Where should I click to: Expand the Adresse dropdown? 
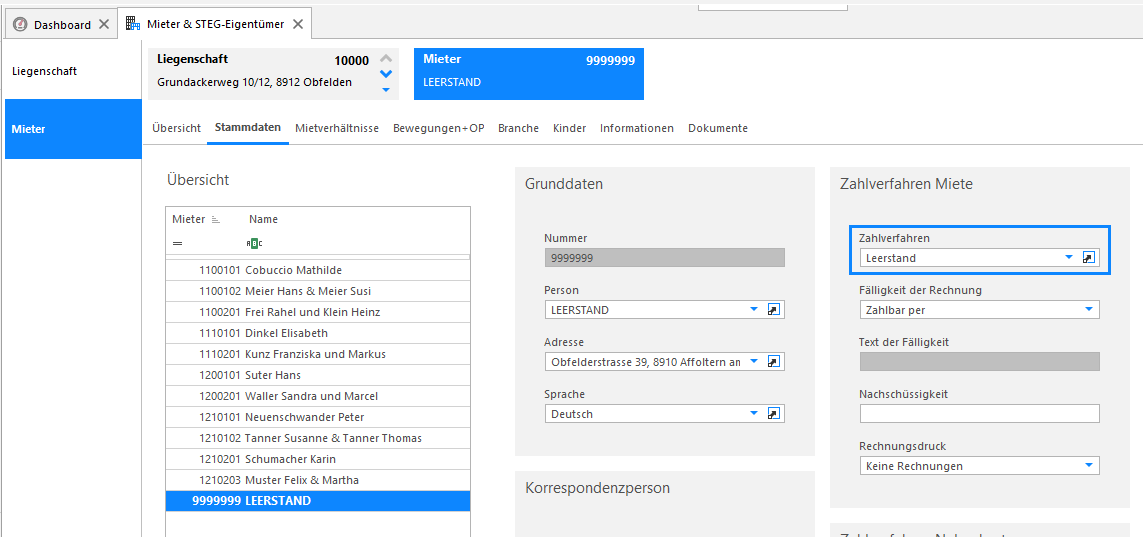coord(754,361)
